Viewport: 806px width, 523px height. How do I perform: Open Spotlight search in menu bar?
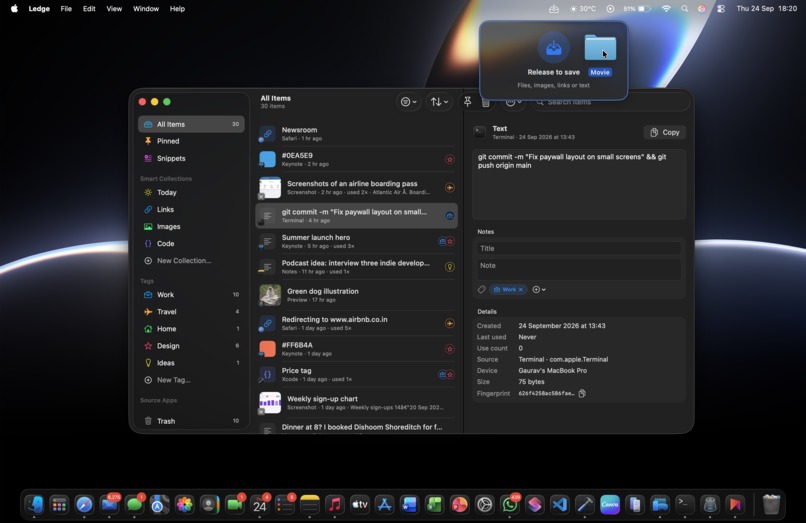coord(684,9)
